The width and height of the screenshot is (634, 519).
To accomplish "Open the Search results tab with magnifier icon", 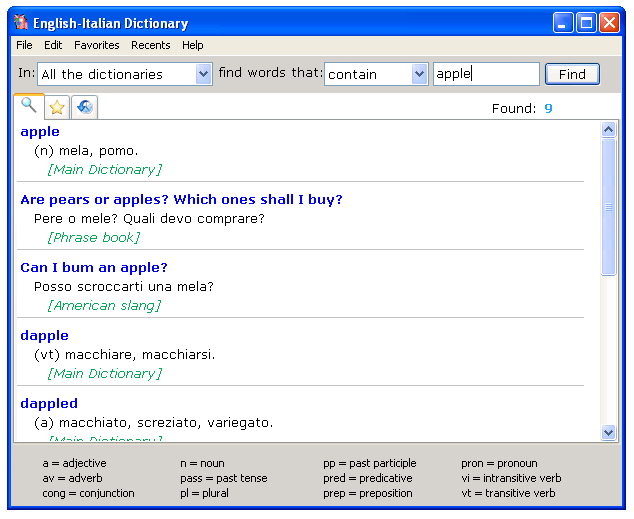I will 29,106.
